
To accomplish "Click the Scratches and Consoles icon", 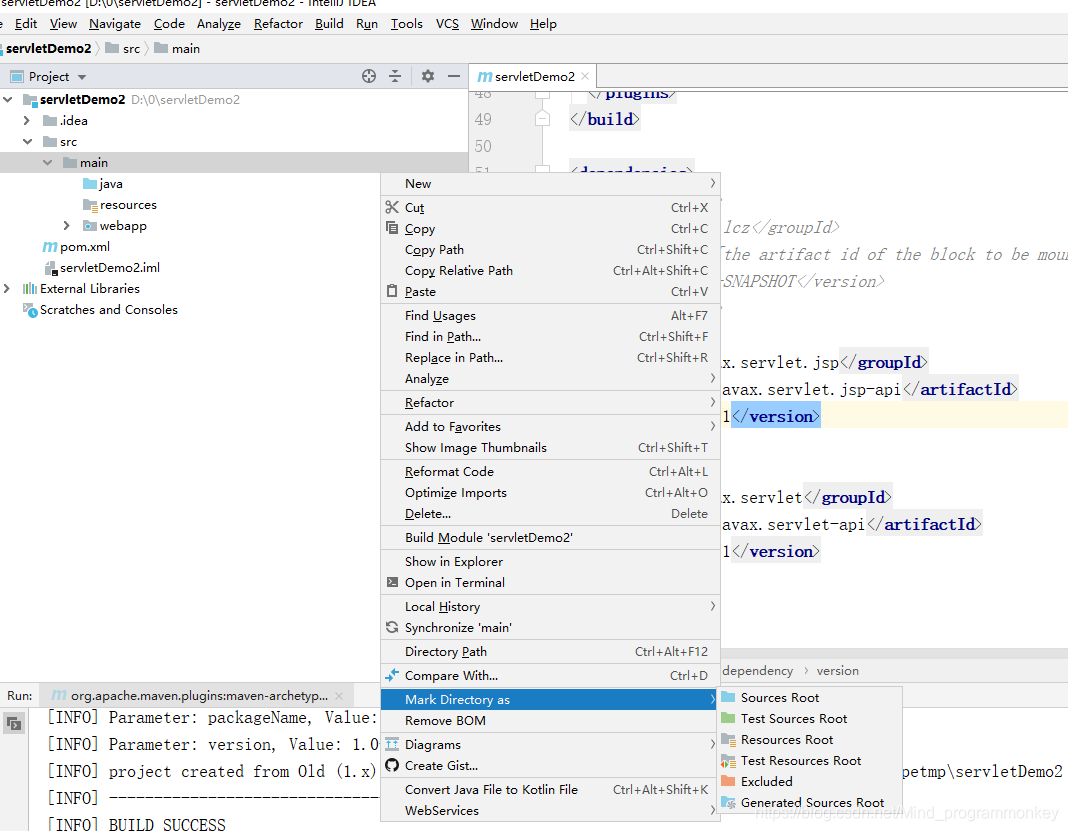I will (30, 310).
